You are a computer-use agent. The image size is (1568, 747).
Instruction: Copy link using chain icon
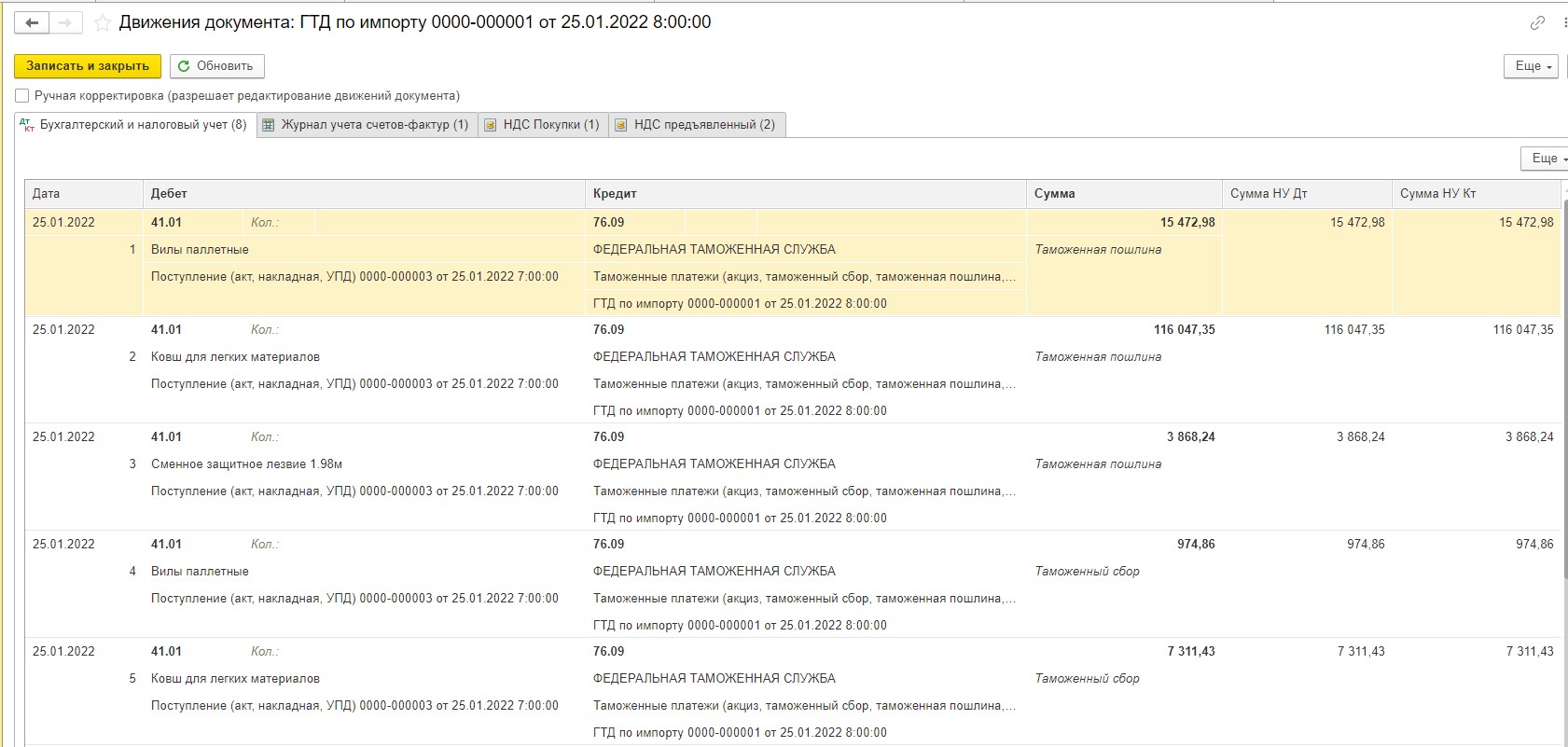pos(1537,22)
